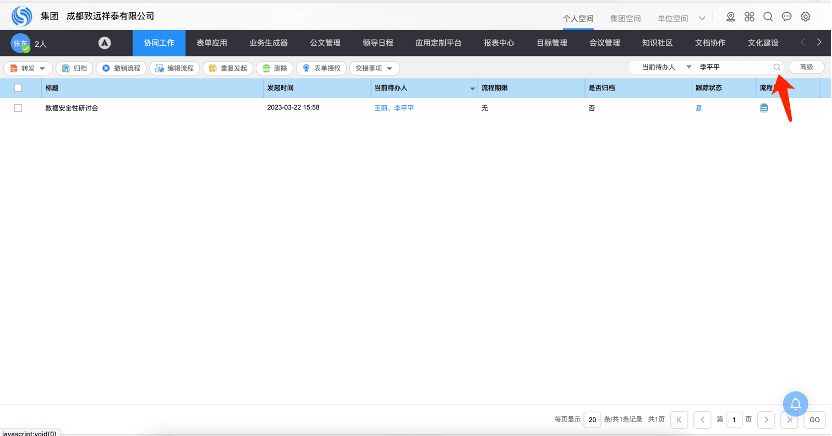Open the 数据安全性研讨会 title
This screenshot has width=832, height=436.
click(x=72, y=108)
